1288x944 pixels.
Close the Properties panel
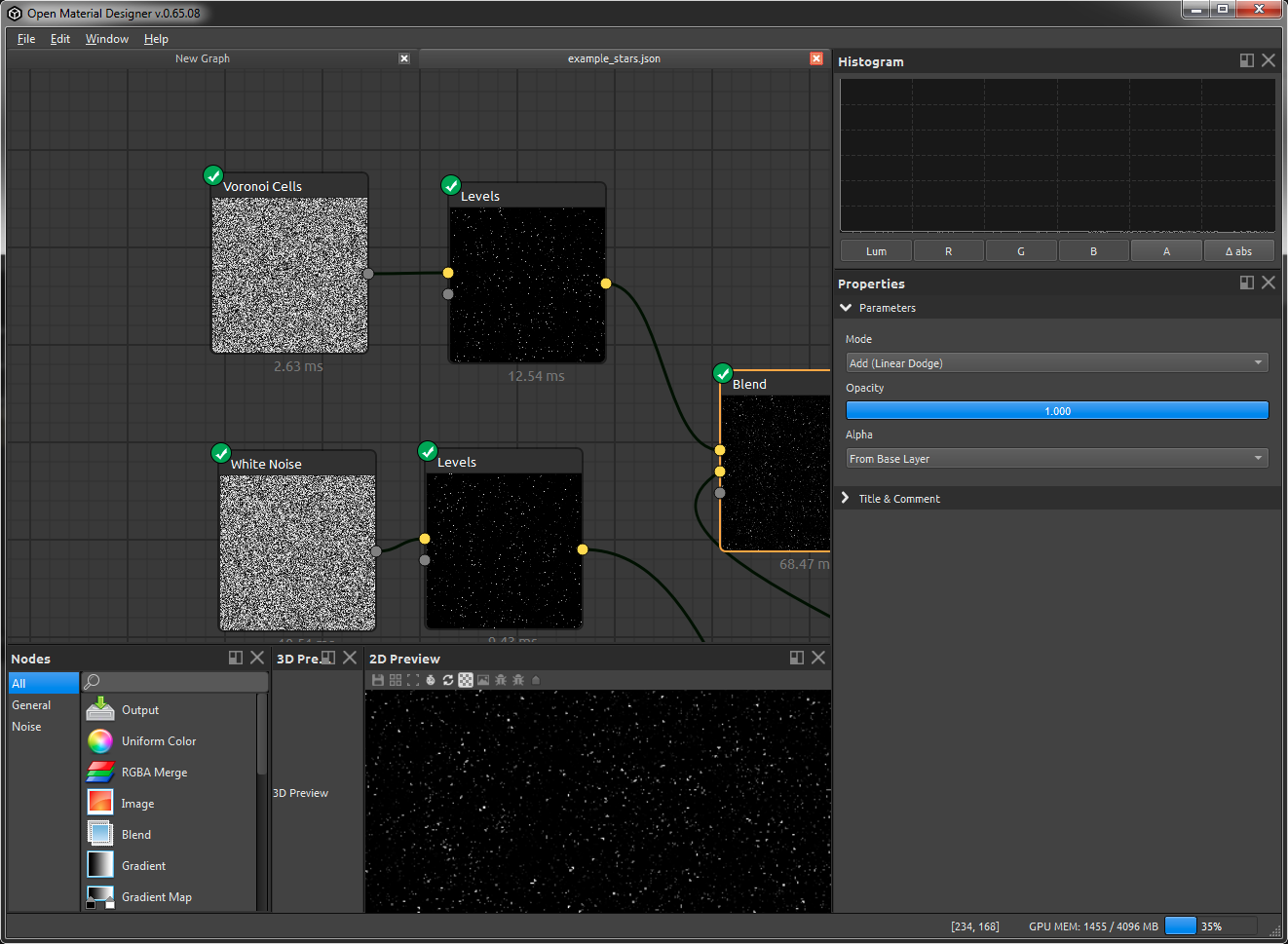(1269, 283)
